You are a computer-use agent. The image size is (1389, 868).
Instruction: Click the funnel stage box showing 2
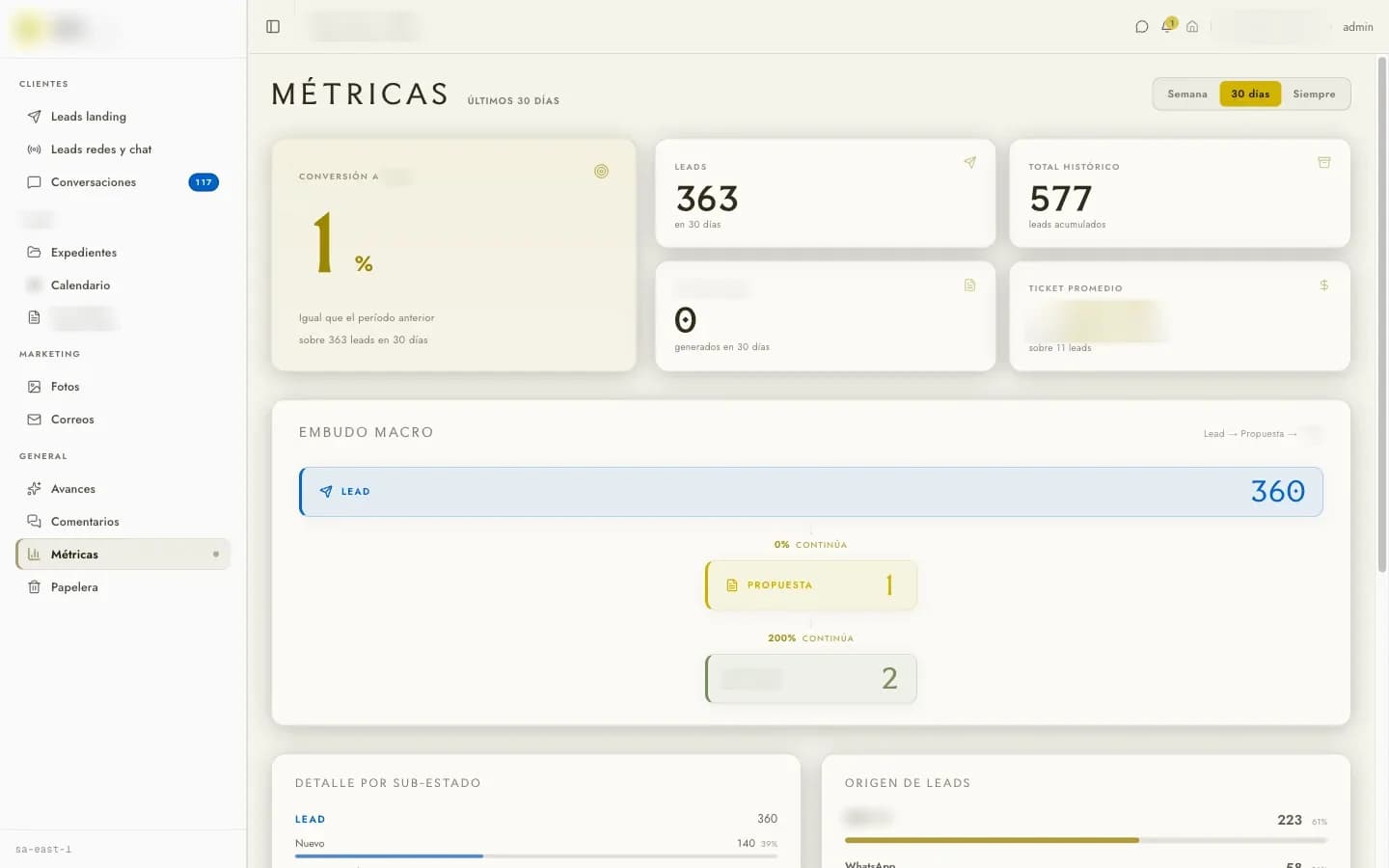pos(810,679)
